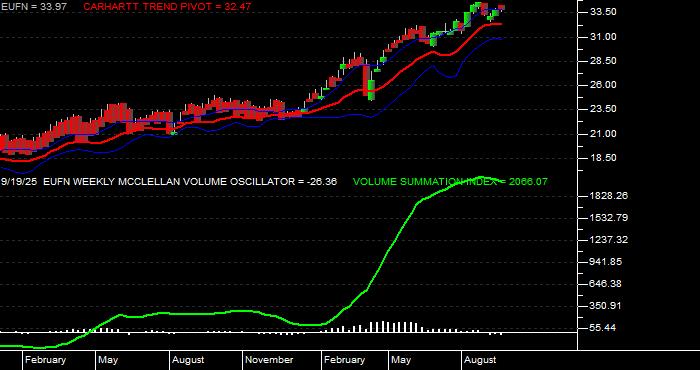This screenshot has width=700, height=370.
Task: Click the 1532.79 summation axis value
Action: (609, 218)
